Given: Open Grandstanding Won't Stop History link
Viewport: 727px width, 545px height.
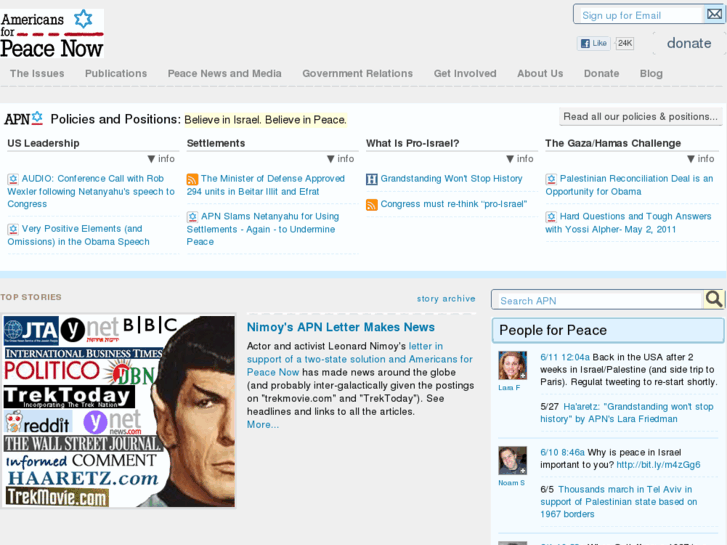Looking at the screenshot, I should (x=451, y=179).
